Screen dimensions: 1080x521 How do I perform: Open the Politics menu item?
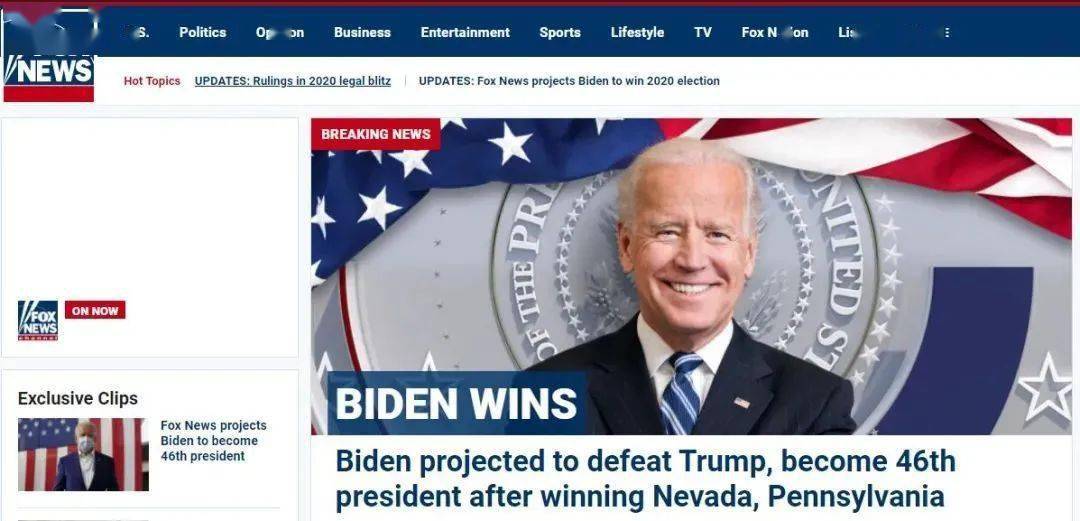(202, 32)
